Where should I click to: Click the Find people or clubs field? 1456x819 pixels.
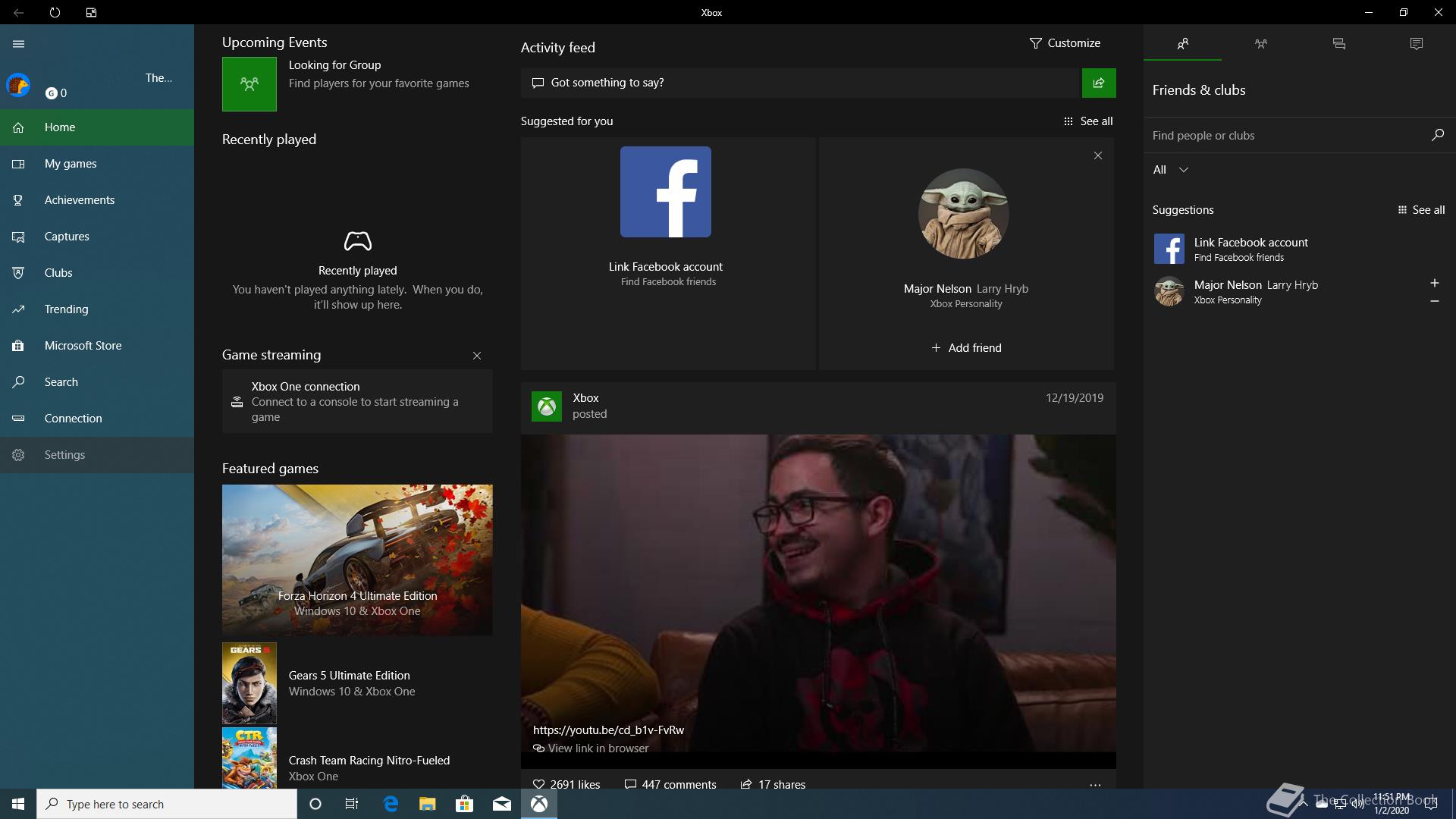click(x=1285, y=136)
